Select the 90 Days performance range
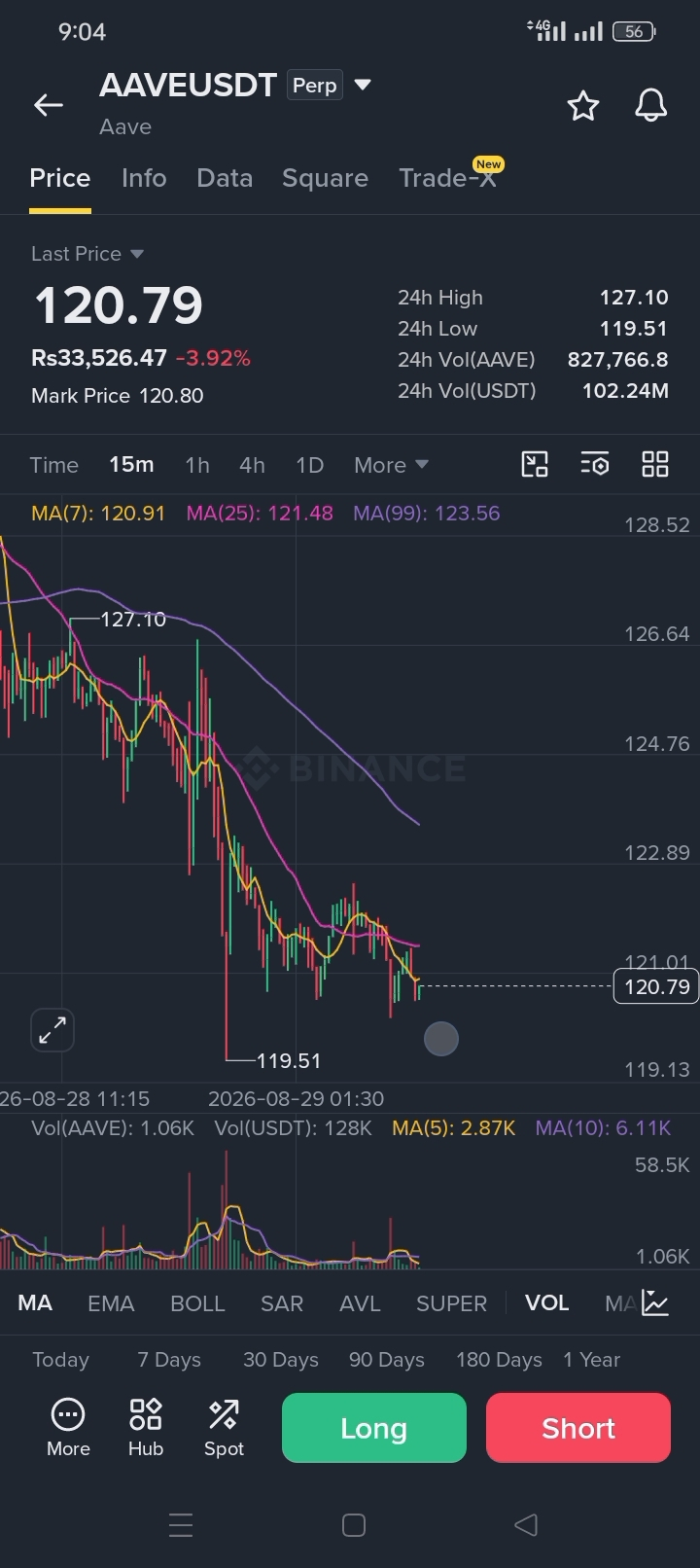This screenshot has height=1568, width=700. [x=387, y=1360]
